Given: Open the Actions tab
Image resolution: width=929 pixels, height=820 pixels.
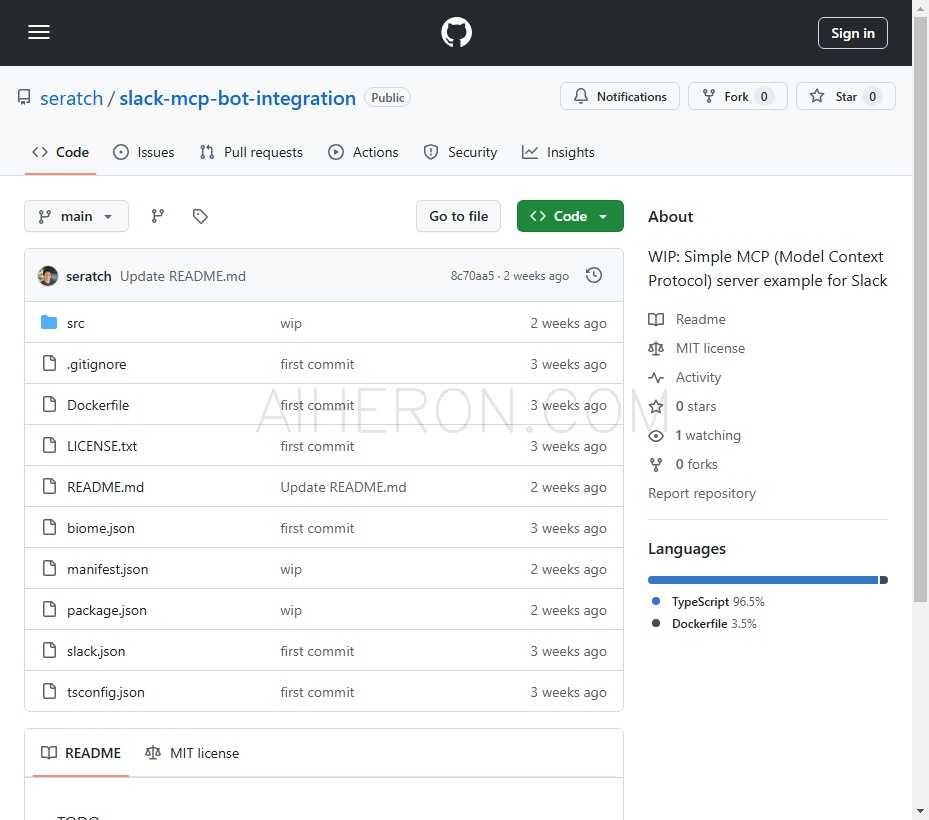Looking at the screenshot, I should (363, 152).
